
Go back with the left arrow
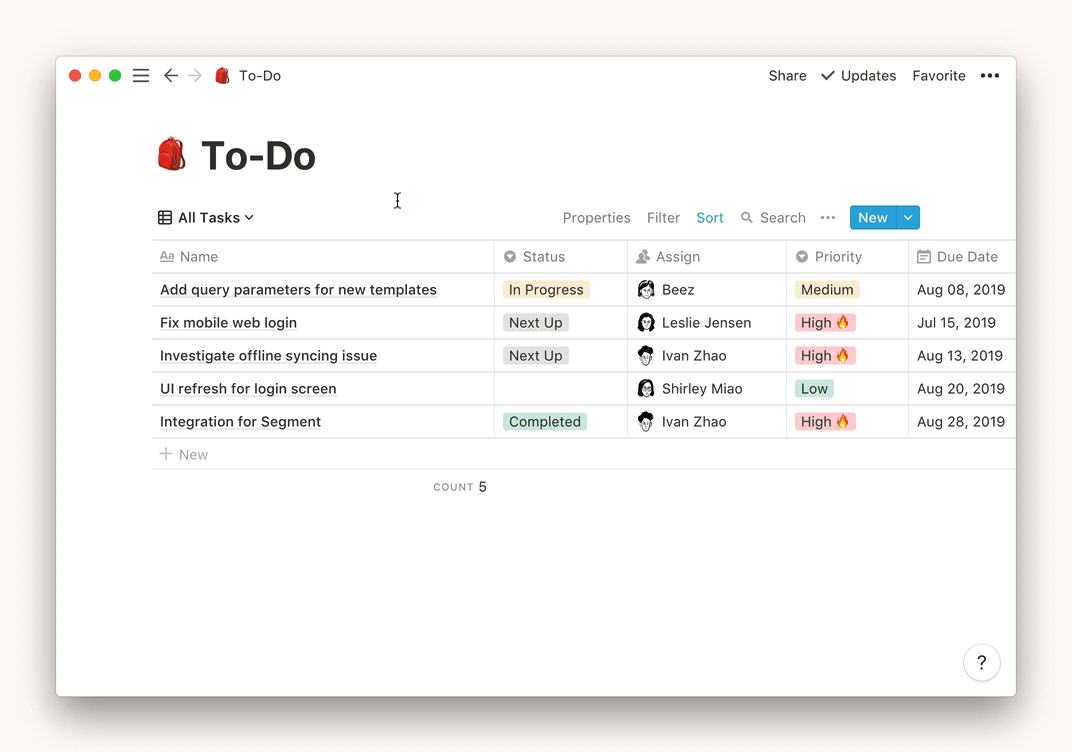pos(171,76)
